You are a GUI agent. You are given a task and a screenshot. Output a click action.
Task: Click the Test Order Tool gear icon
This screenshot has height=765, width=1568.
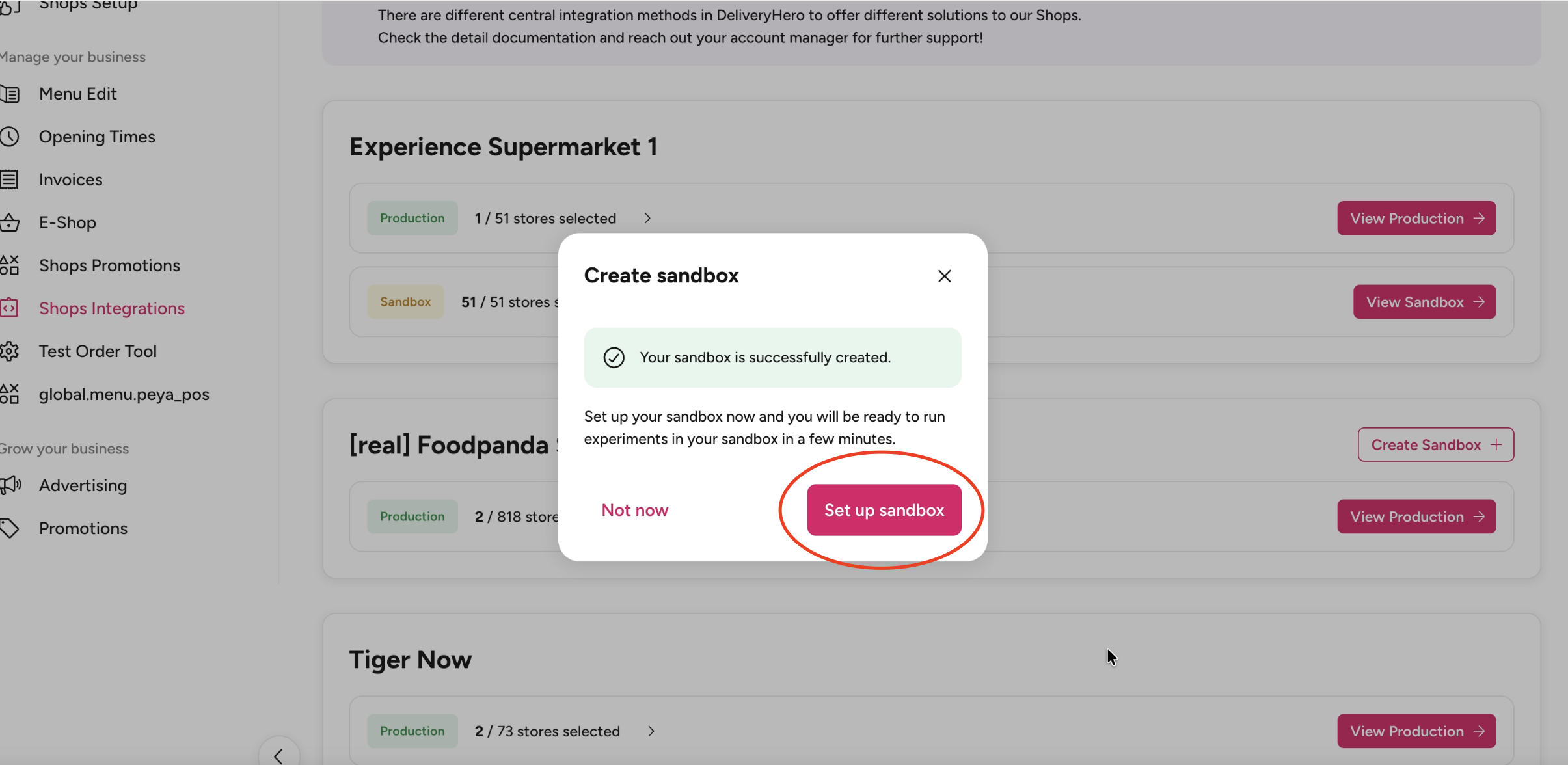(9, 351)
